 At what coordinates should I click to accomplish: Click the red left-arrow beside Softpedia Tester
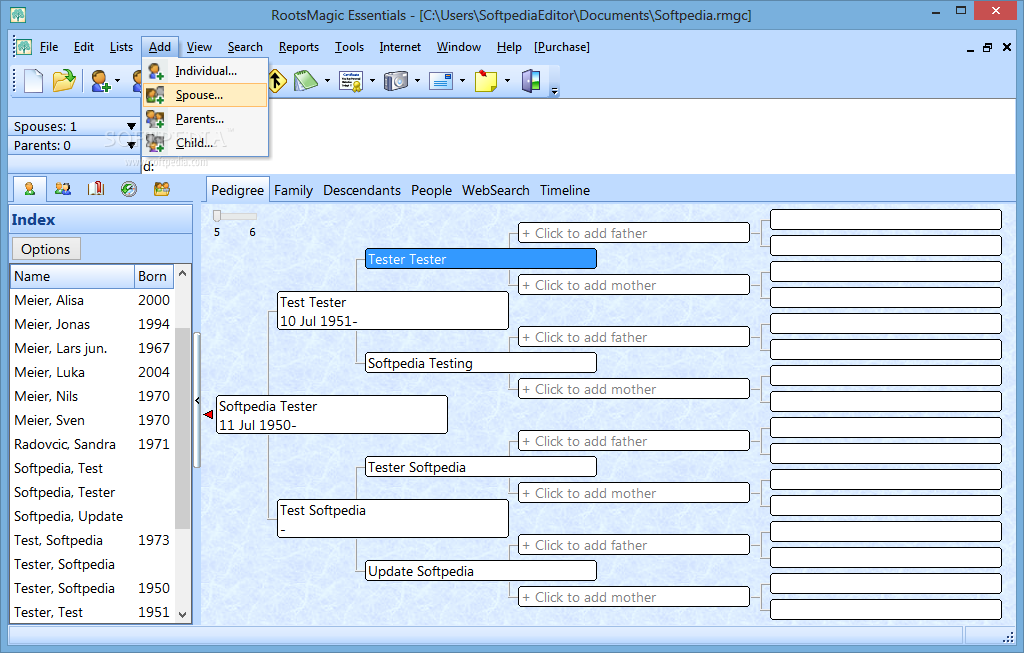click(208, 415)
